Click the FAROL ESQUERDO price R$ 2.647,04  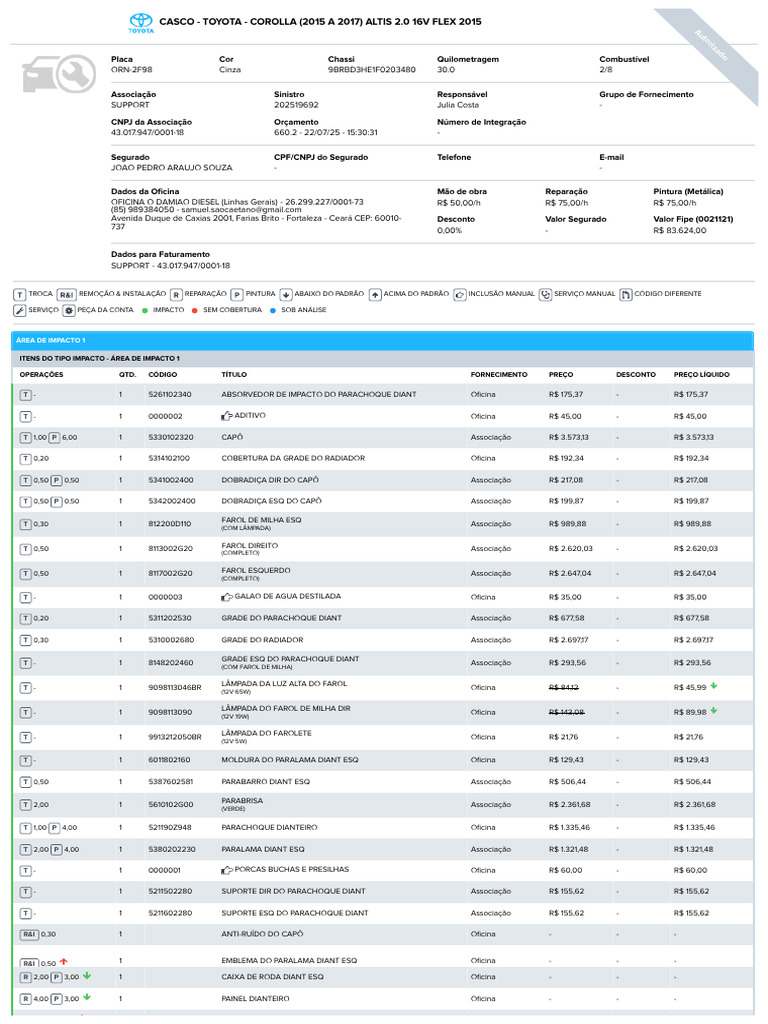coord(570,573)
